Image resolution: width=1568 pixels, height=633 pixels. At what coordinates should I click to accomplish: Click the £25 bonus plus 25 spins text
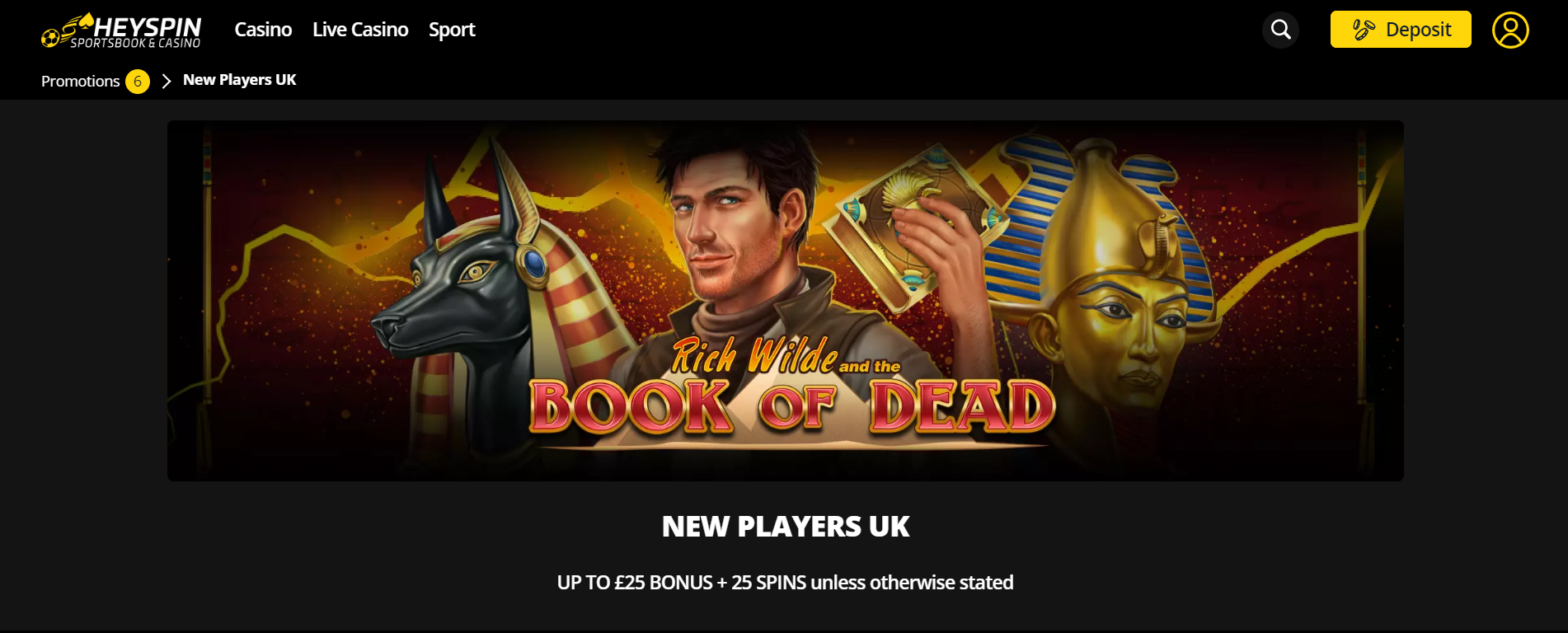point(785,583)
